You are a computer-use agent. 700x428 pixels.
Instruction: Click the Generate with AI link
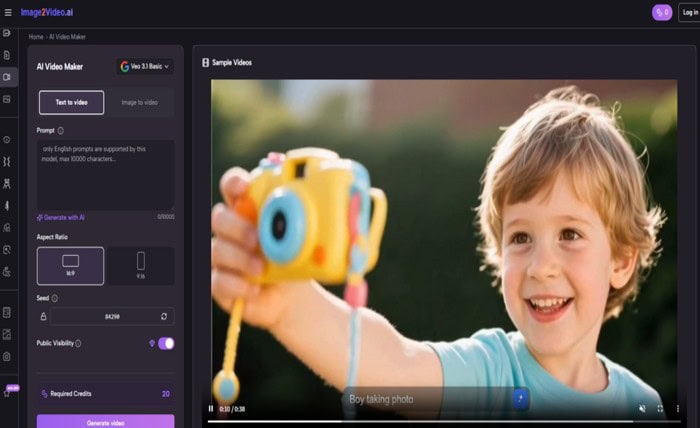coord(62,216)
